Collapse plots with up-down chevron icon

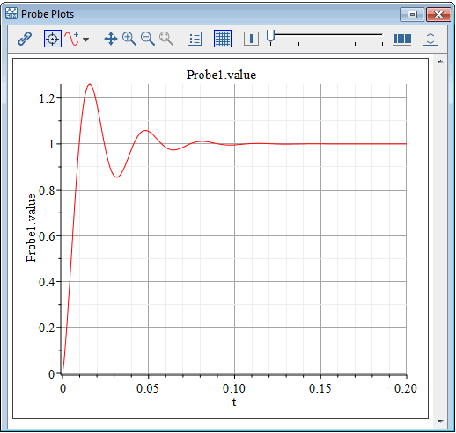[430, 39]
